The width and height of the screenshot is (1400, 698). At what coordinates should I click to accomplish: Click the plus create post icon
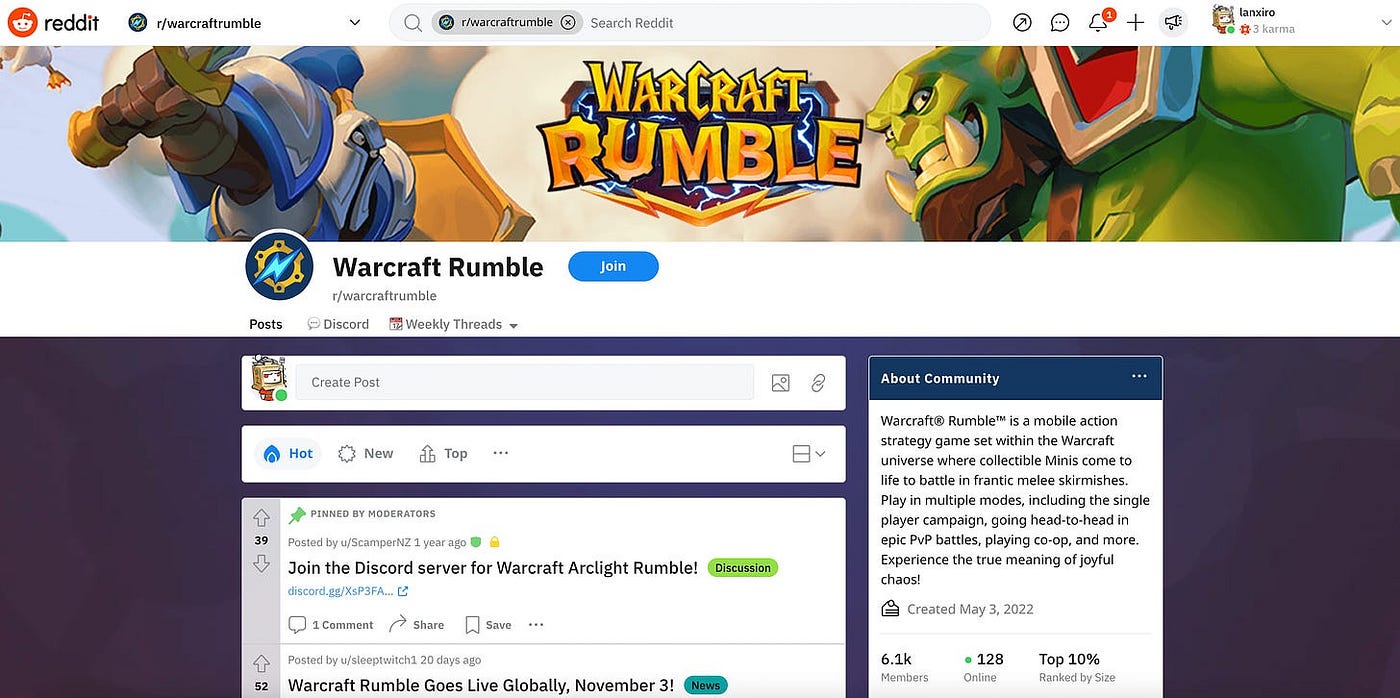(x=1135, y=22)
